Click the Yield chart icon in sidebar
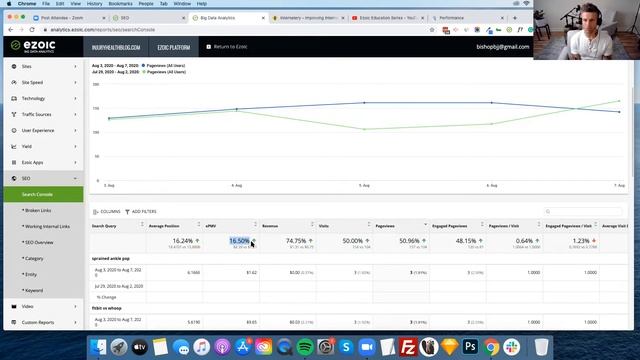640x360 pixels. (x=14, y=146)
